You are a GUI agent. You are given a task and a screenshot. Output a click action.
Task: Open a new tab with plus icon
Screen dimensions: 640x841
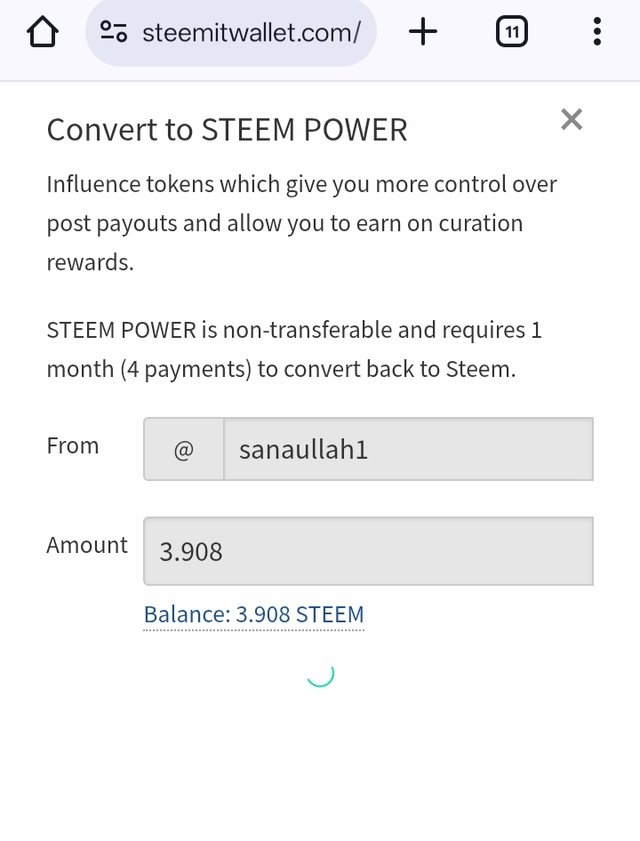(x=423, y=33)
